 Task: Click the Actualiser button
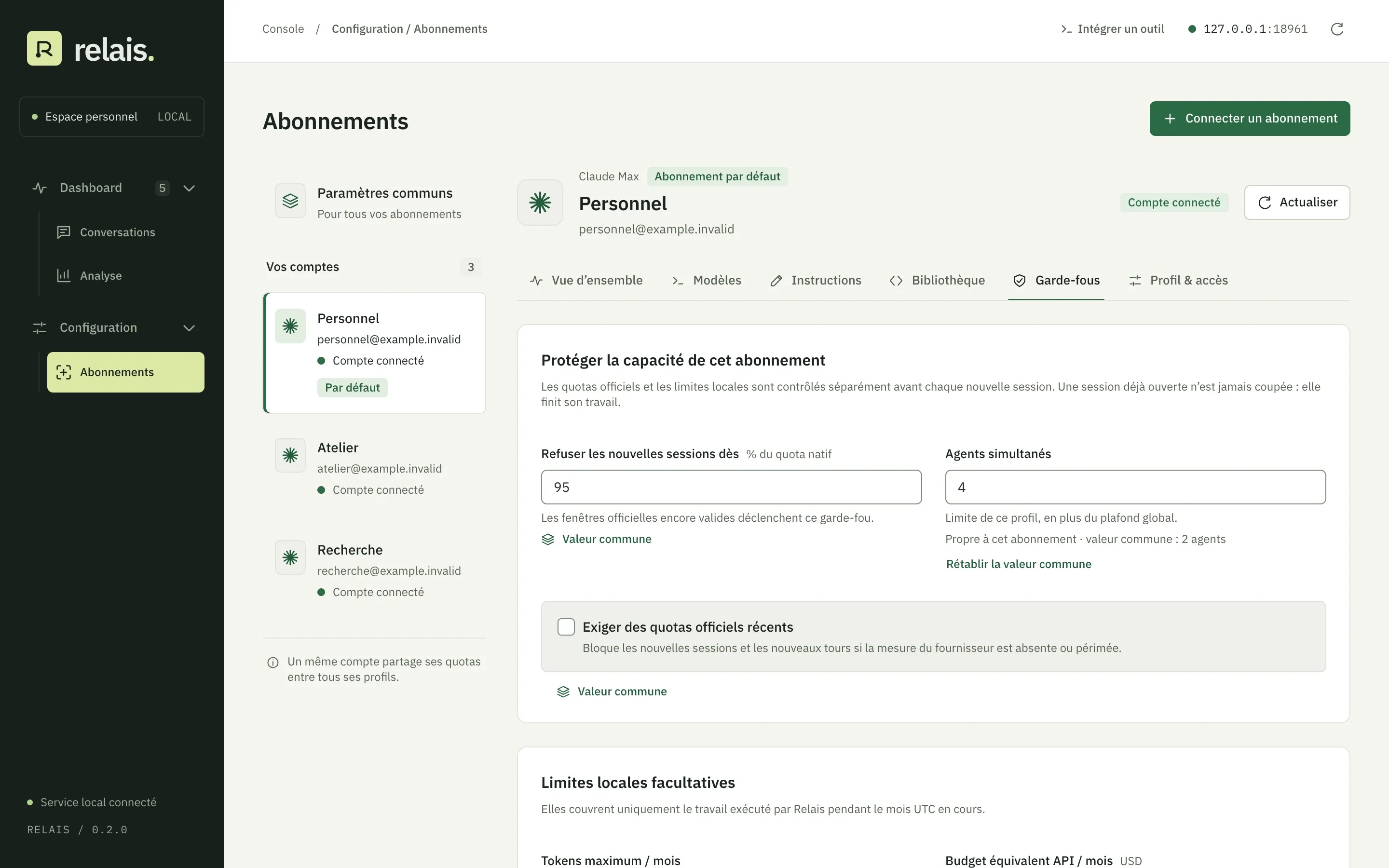1296,203
